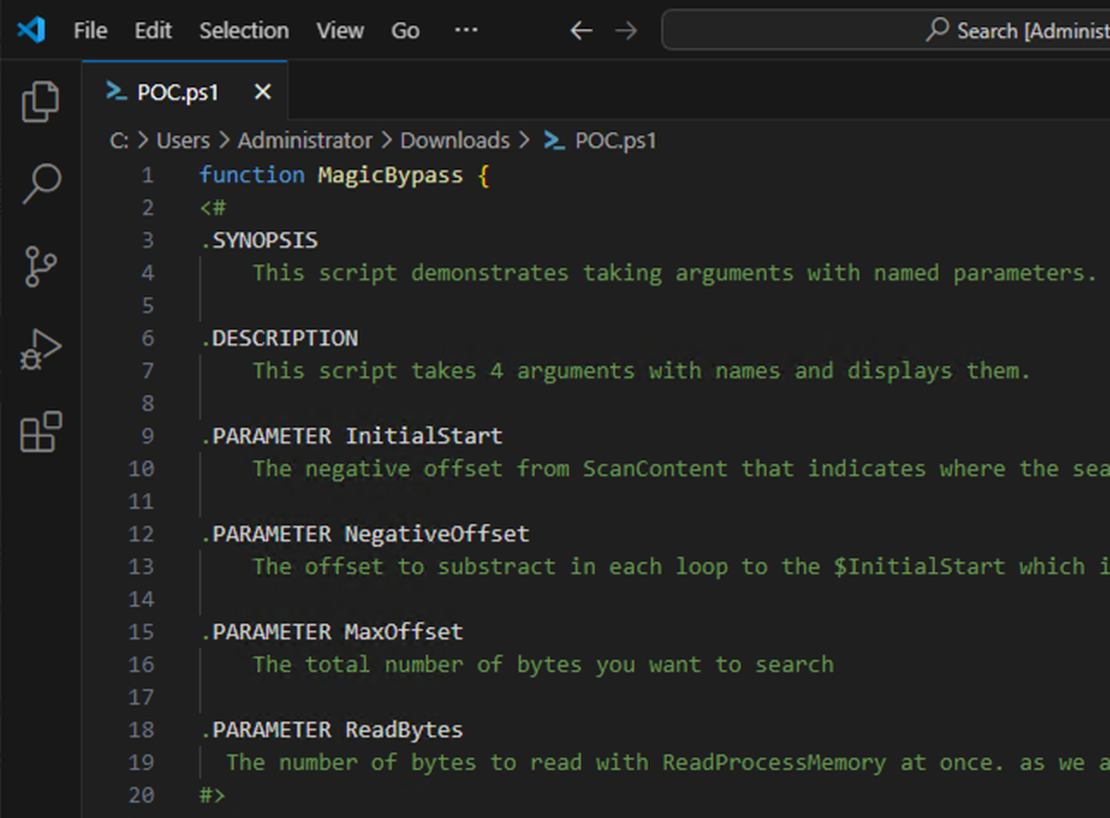
Task: Click '.PARAMETER MaxOffset' on line 15
Action: [x=332, y=632]
